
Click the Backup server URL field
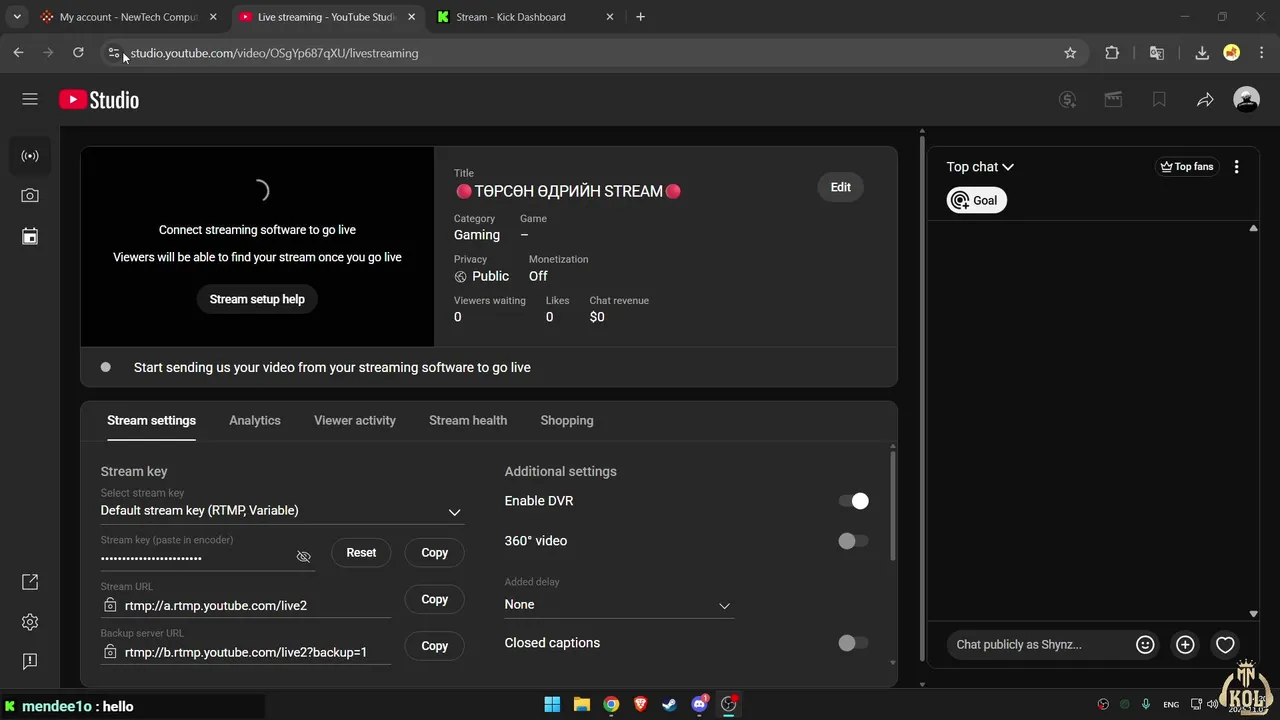(245, 652)
